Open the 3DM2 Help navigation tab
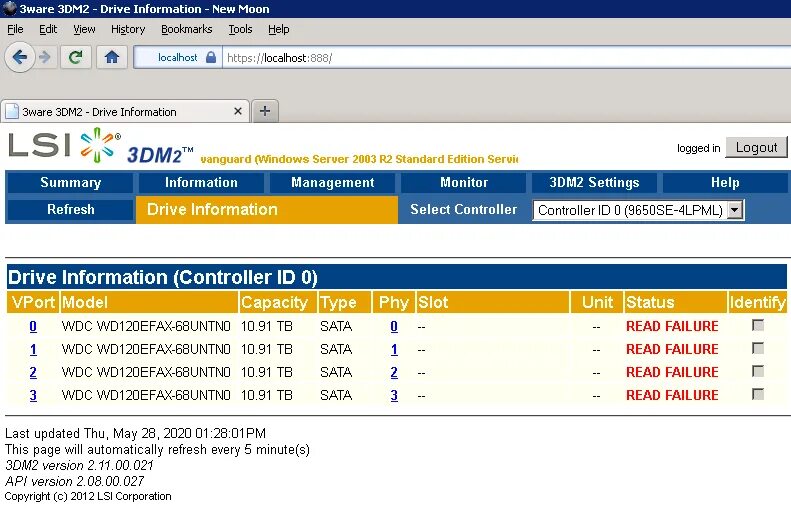Viewport: 791px width, 512px height. pos(725,183)
